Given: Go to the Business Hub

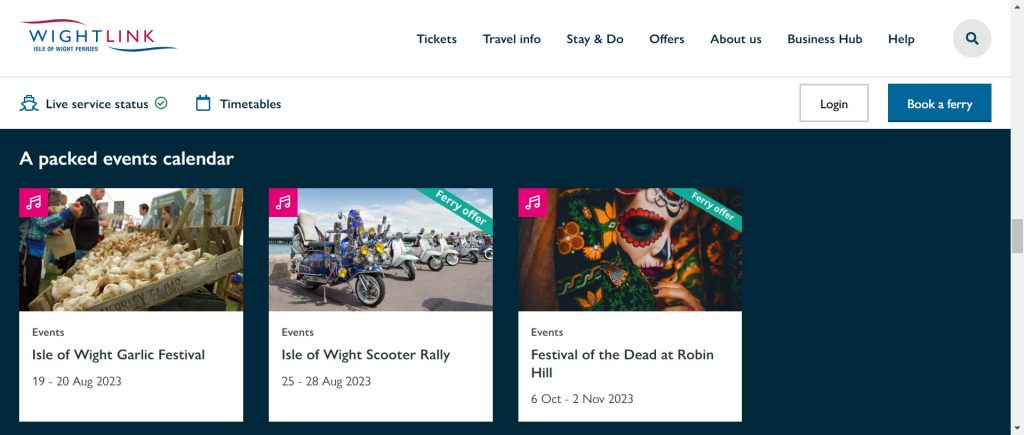Looking at the screenshot, I should [x=824, y=39].
